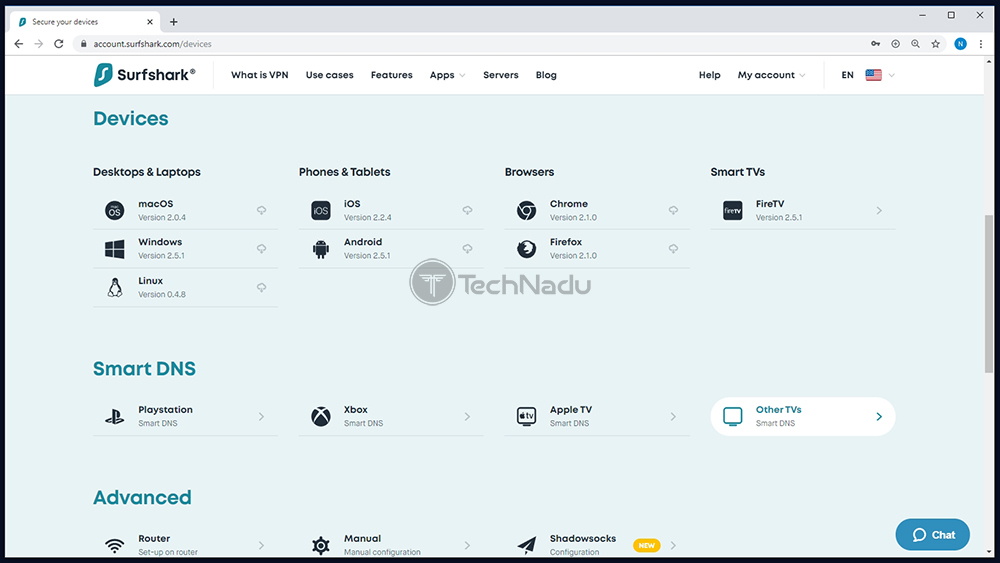The height and width of the screenshot is (563, 1000).
Task: Click the Windows download link text
Action: 160,242
